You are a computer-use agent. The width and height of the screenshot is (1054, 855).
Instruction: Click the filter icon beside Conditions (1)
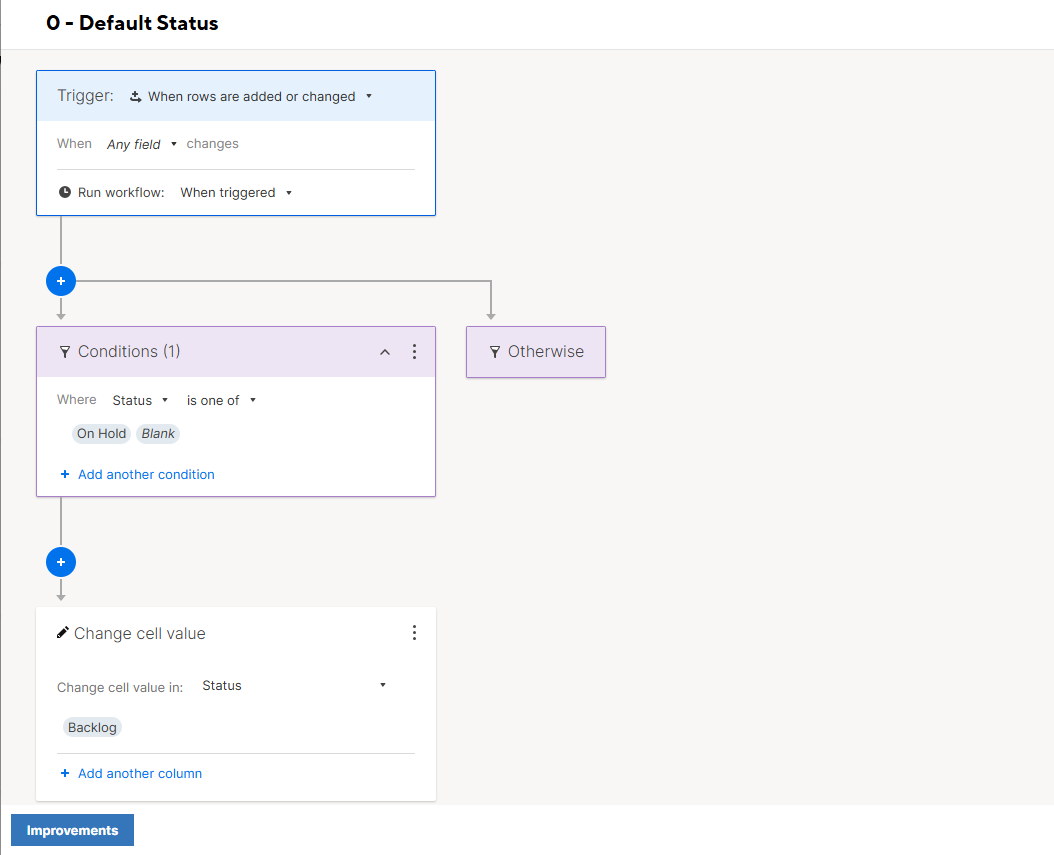point(65,352)
